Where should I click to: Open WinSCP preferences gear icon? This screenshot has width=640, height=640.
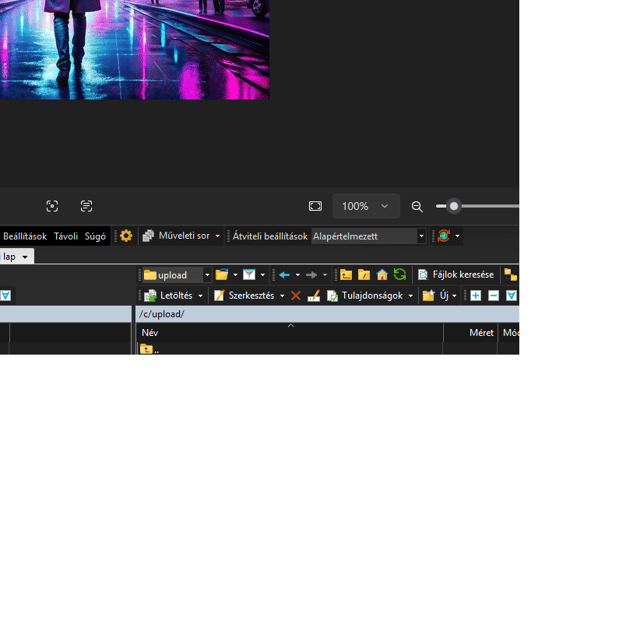click(x=126, y=236)
